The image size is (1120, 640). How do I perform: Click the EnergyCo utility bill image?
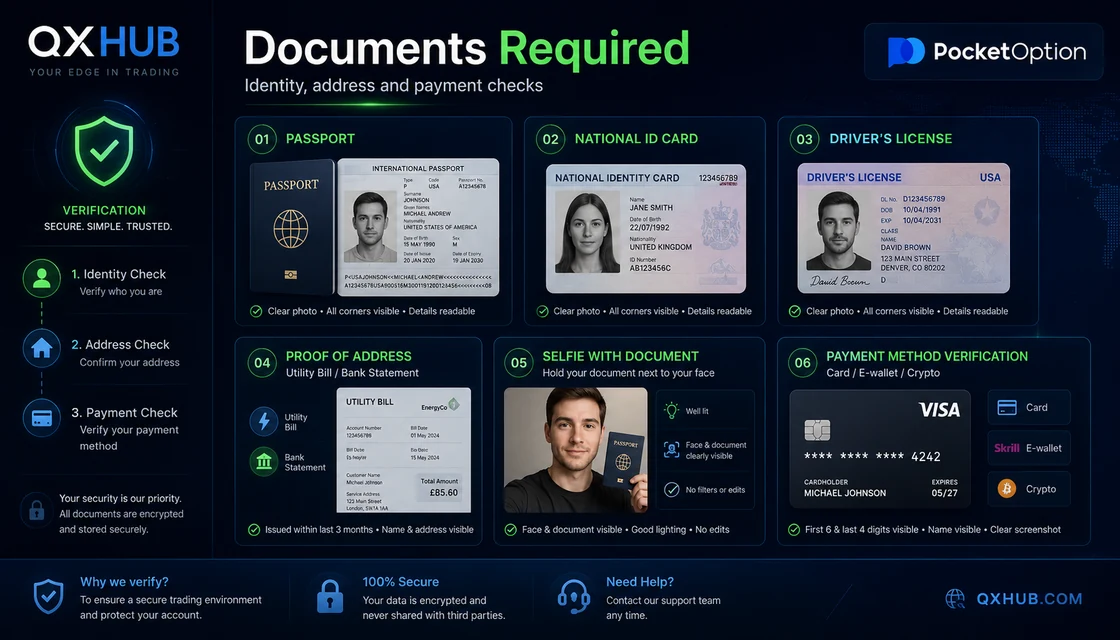click(x=404, y=450)
